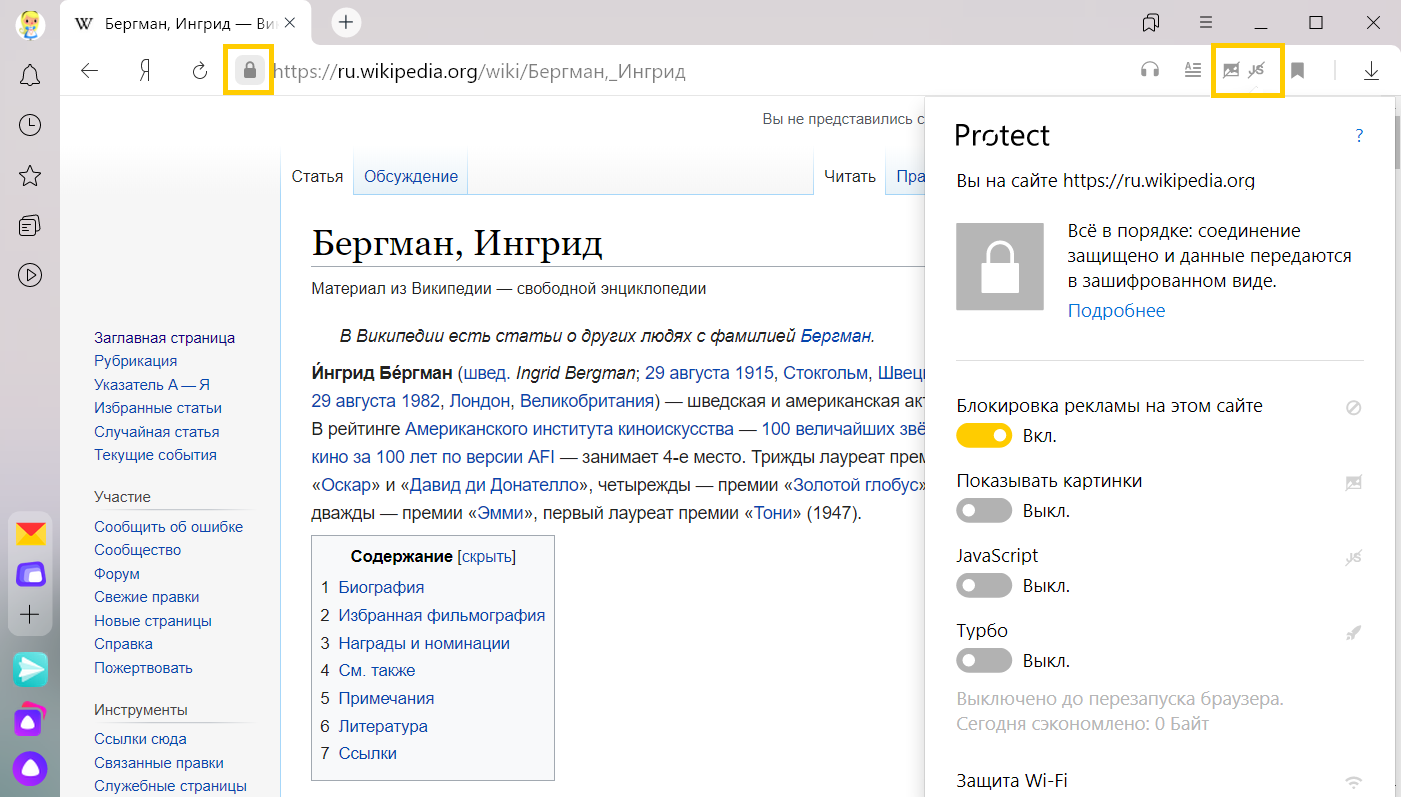The height and width of the screenshot is (797, 1401).
Task: Go back with the arrow button
Action: tap(90, 71)
